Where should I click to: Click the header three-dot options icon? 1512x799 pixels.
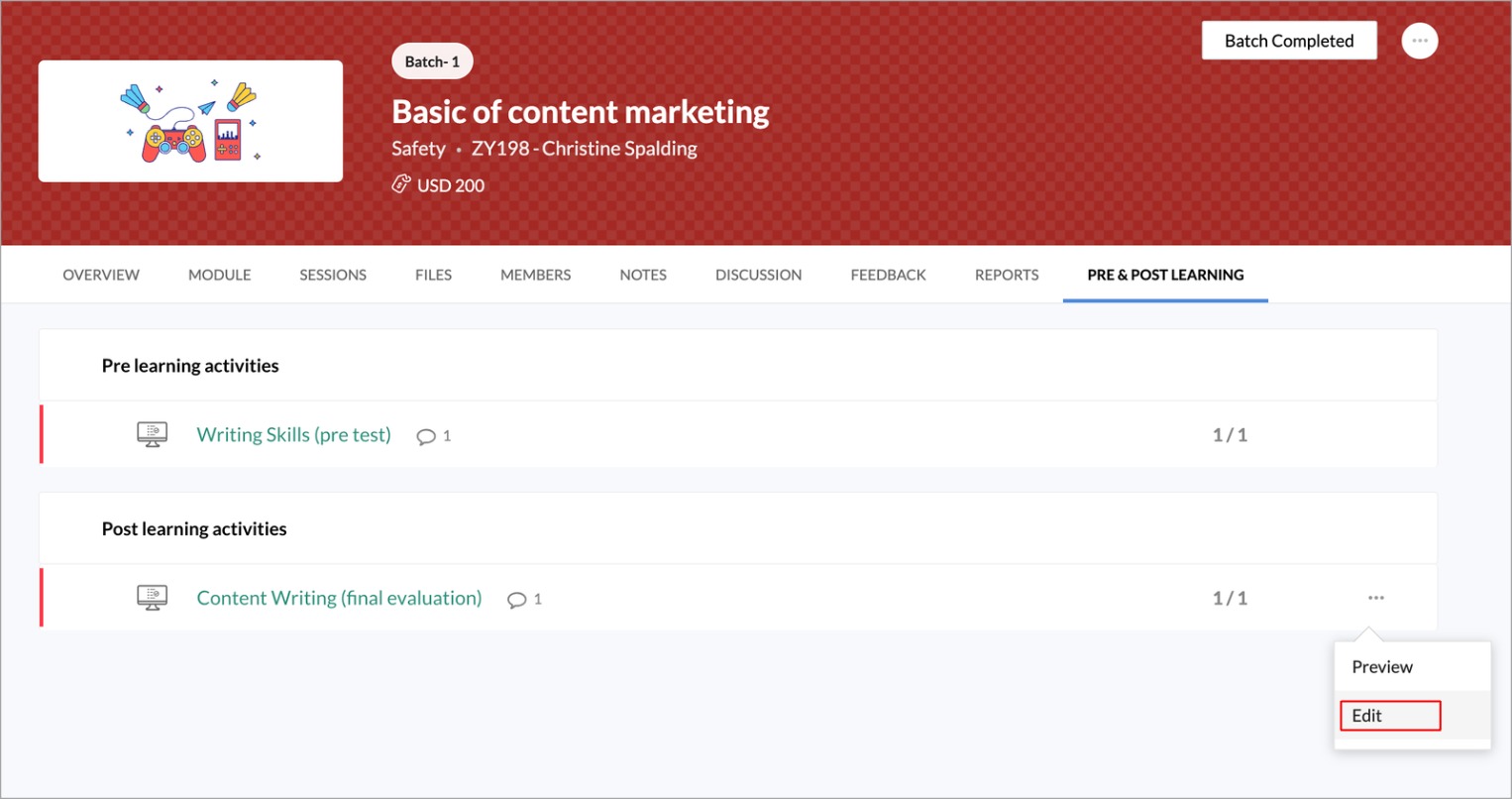tap(1419, 41)
